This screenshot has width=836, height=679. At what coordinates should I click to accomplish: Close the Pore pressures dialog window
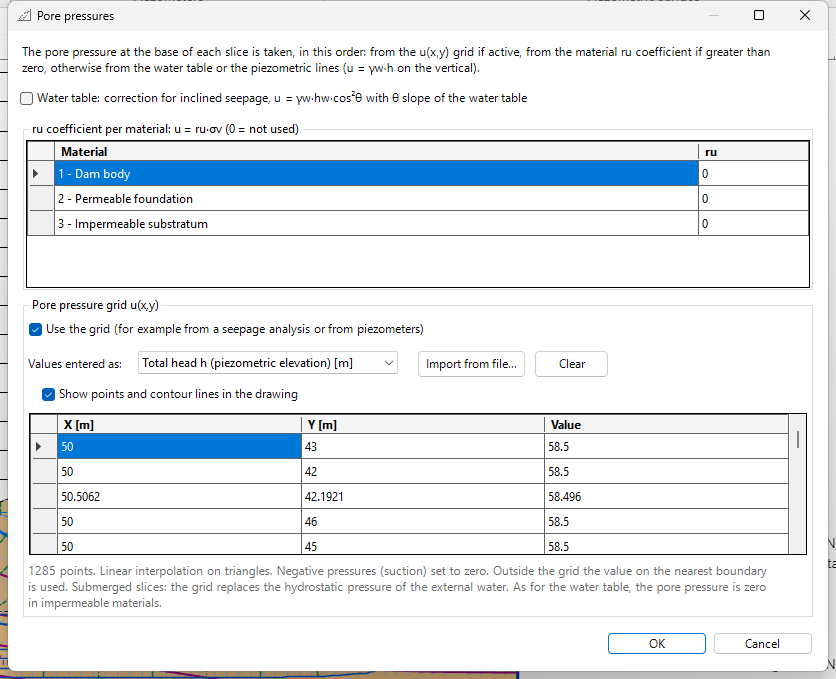click(x=805, y=15)
